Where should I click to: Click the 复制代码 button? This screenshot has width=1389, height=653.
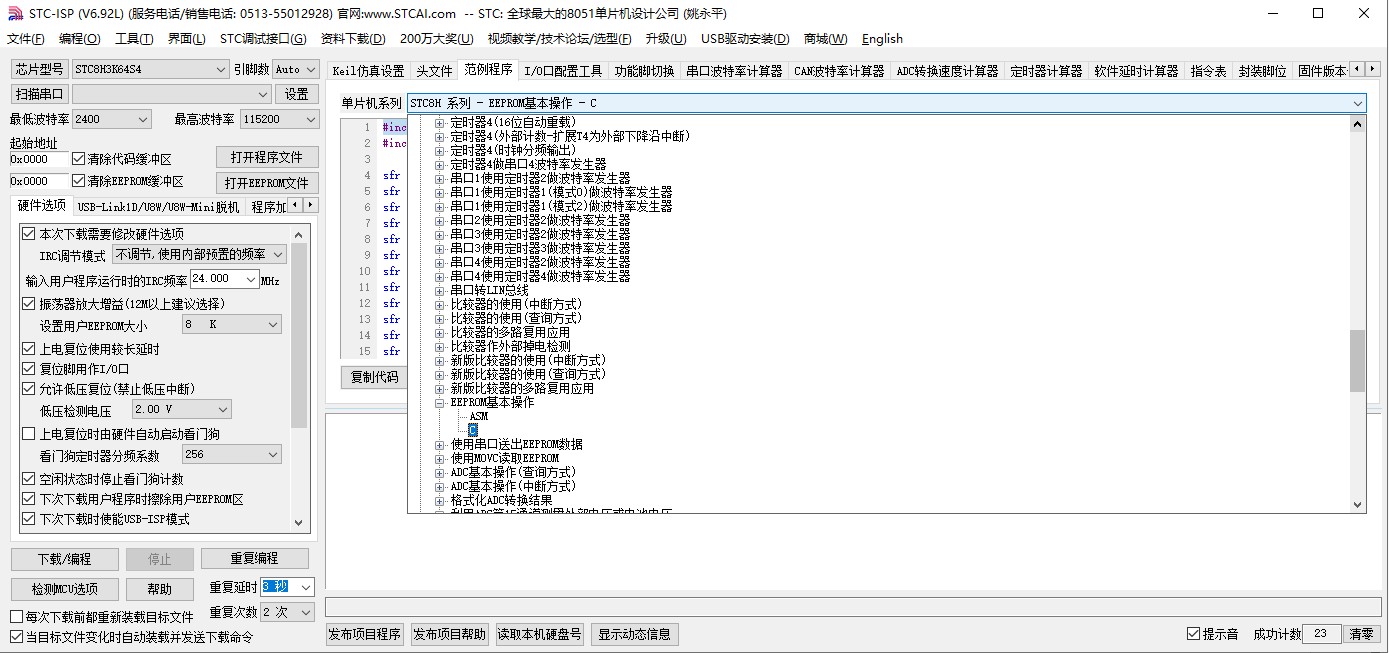tap(374, 377)
